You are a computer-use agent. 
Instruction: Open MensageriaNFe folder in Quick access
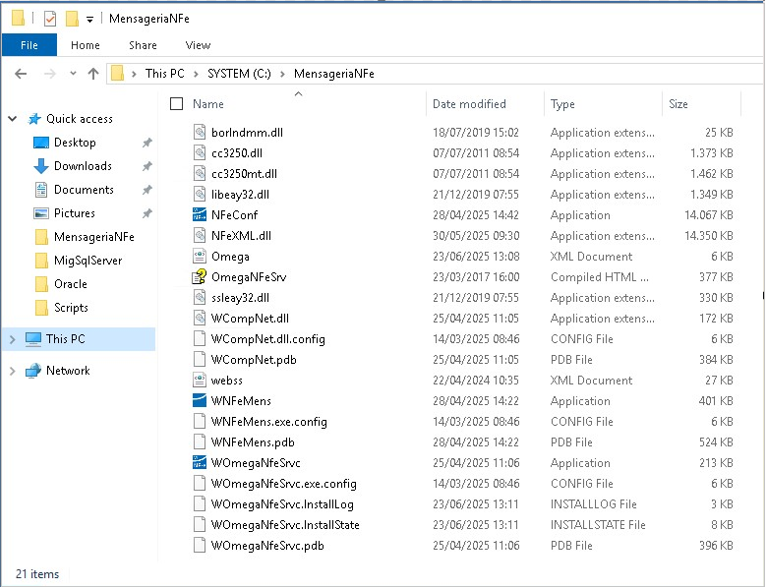pyautogui.click(x=94, y=237)
